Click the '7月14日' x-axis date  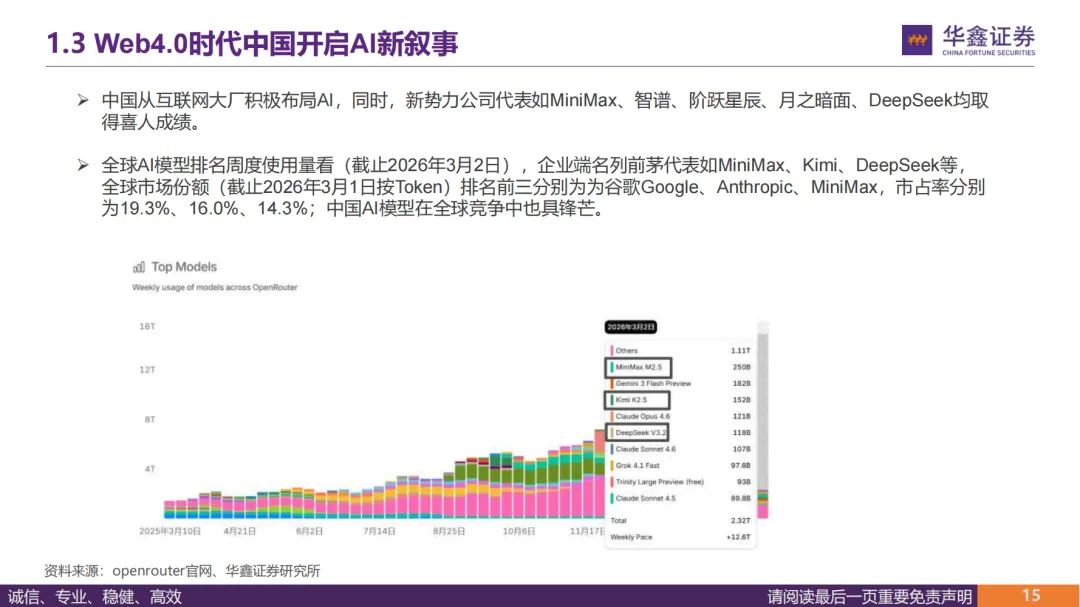coord(380,531)
